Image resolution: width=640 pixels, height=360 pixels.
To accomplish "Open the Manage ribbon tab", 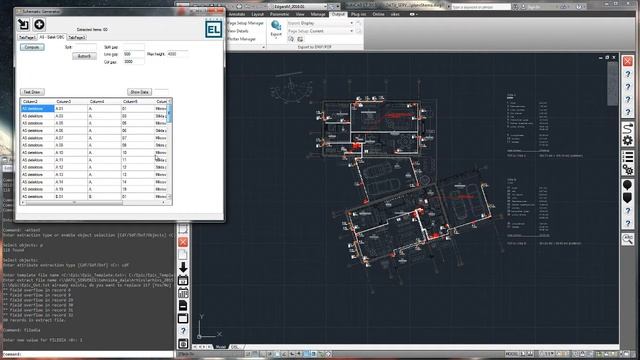I will point(318,14).
